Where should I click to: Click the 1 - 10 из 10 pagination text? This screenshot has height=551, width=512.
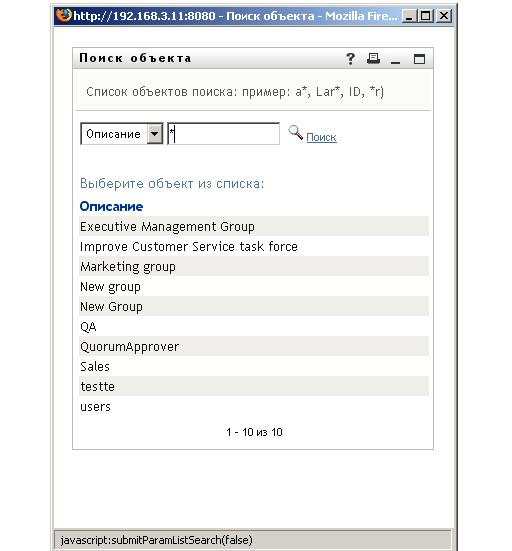[254, 432]
